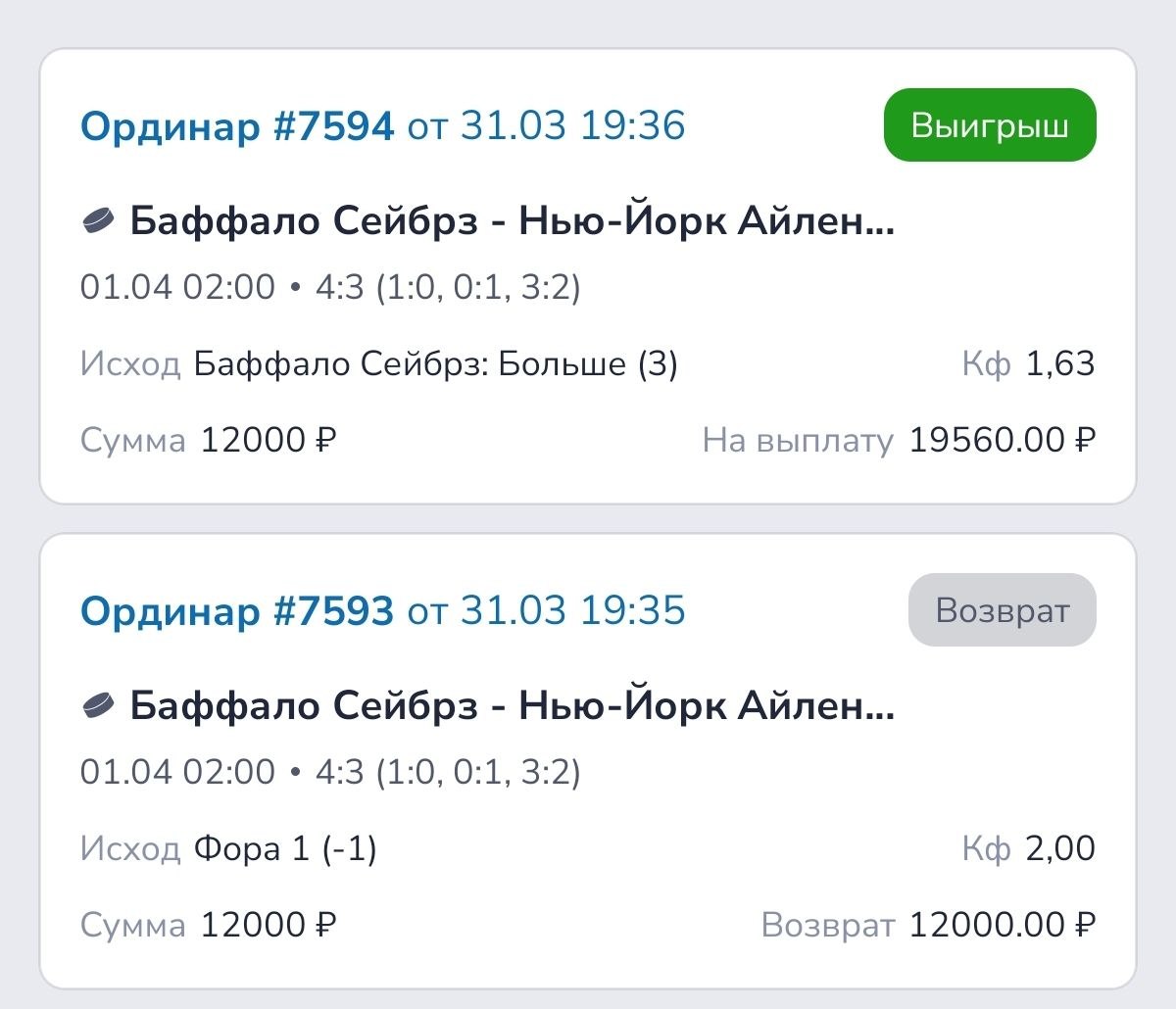Click outcome Фора 1 (-1)

(285, 848)
